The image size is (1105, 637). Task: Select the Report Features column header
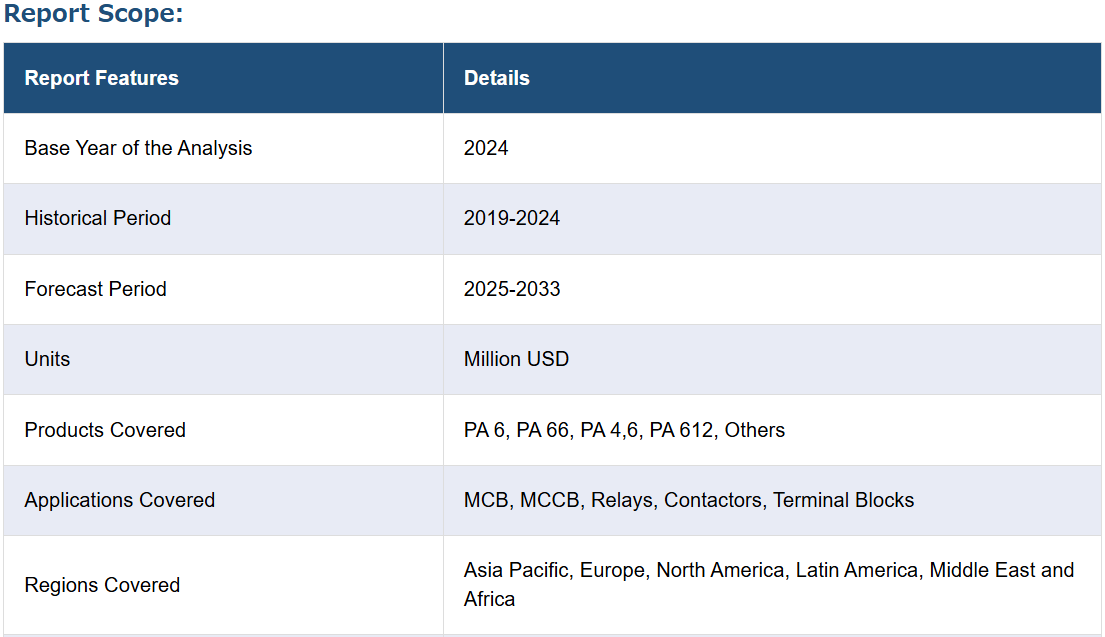point(101,78)
